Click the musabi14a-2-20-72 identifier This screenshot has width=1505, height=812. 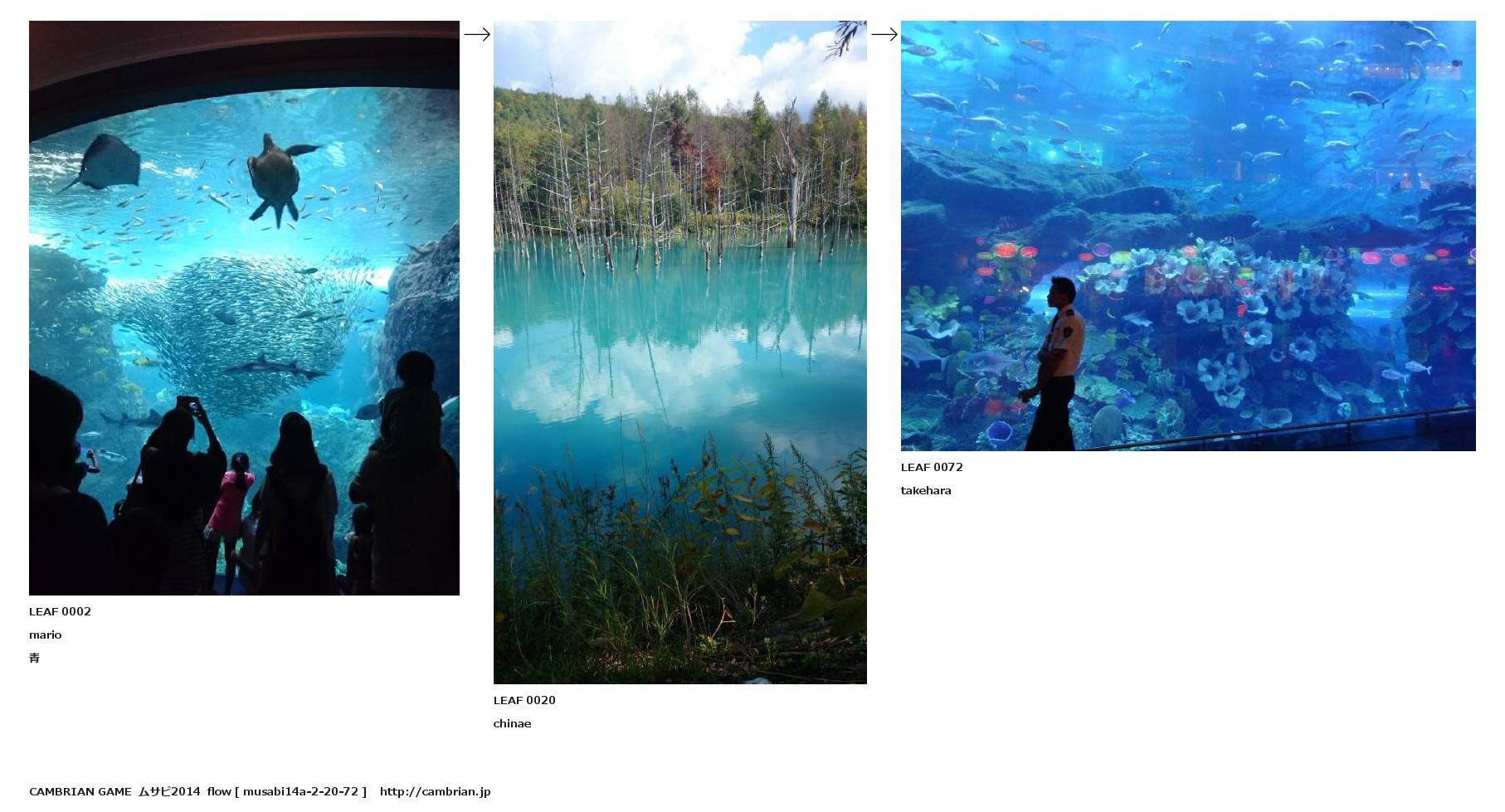300,791
